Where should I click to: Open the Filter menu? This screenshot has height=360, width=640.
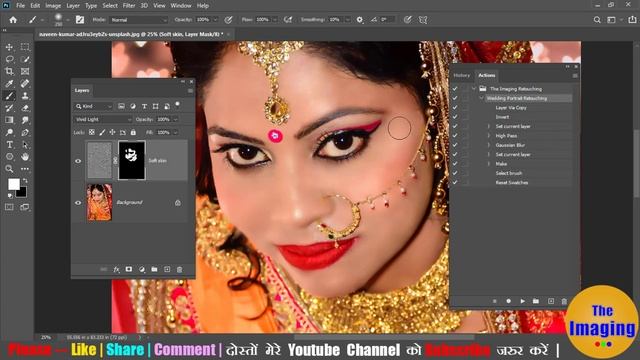pyautogui.click(x=129, y=6)
